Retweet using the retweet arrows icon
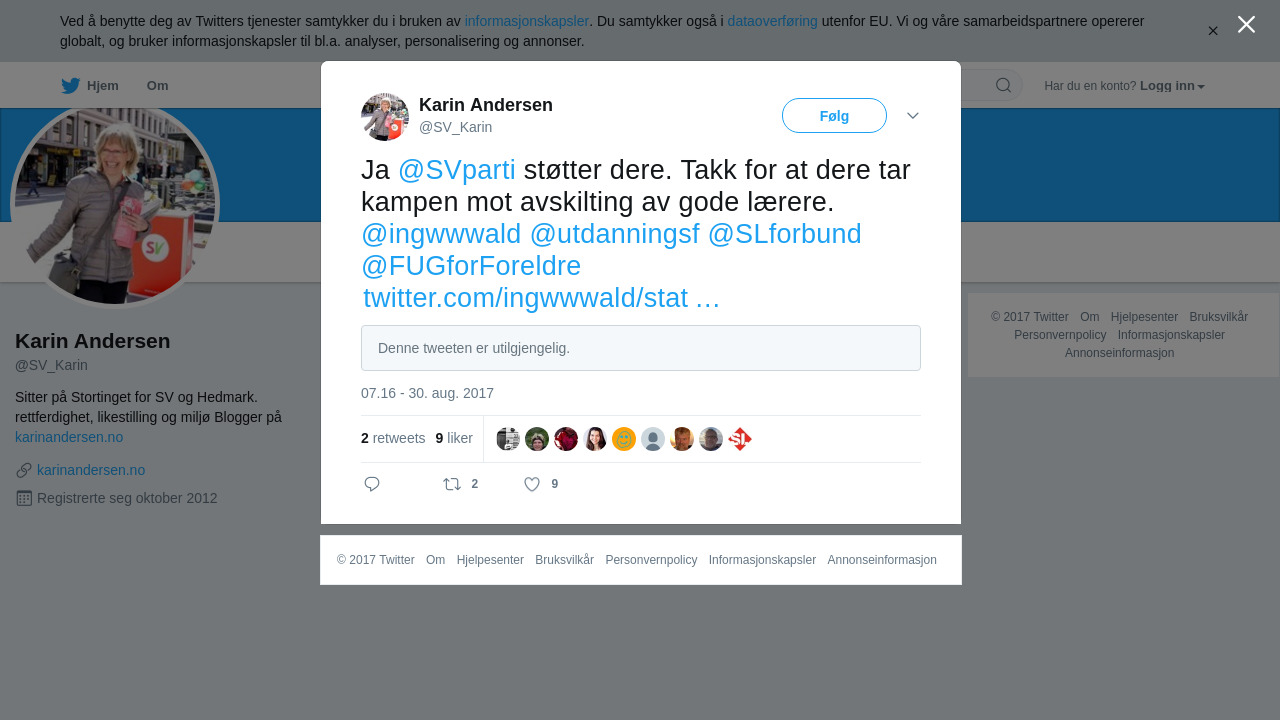 (452, 484)
